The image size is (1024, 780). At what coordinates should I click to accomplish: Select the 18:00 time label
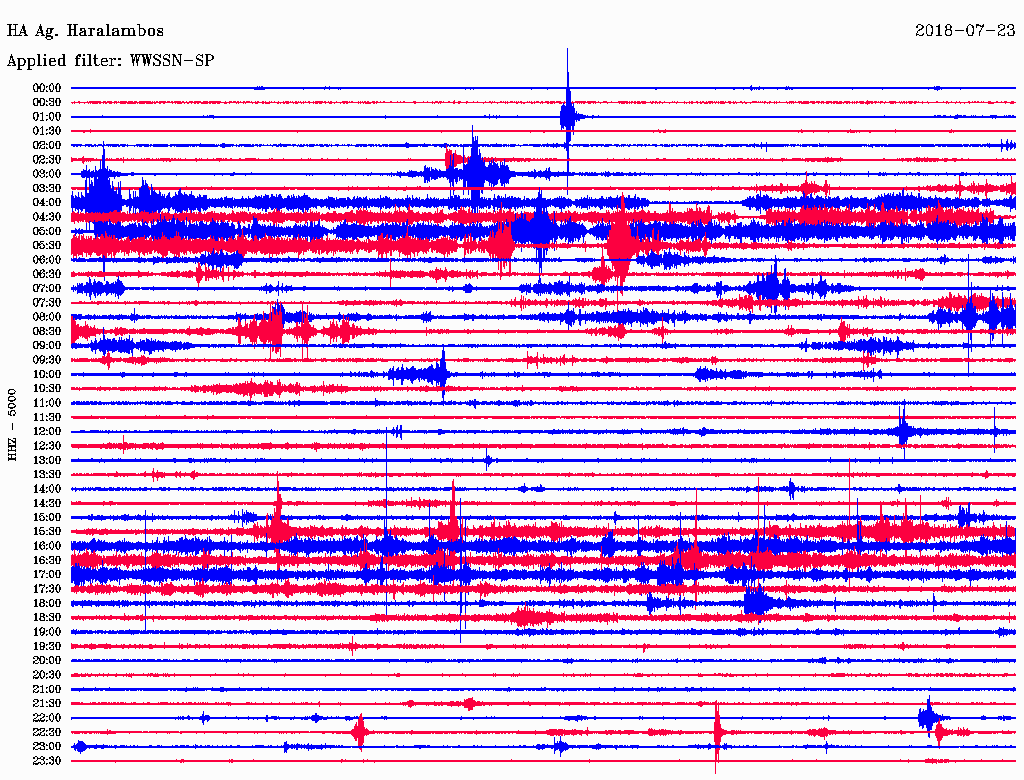(x=47, y=604)
